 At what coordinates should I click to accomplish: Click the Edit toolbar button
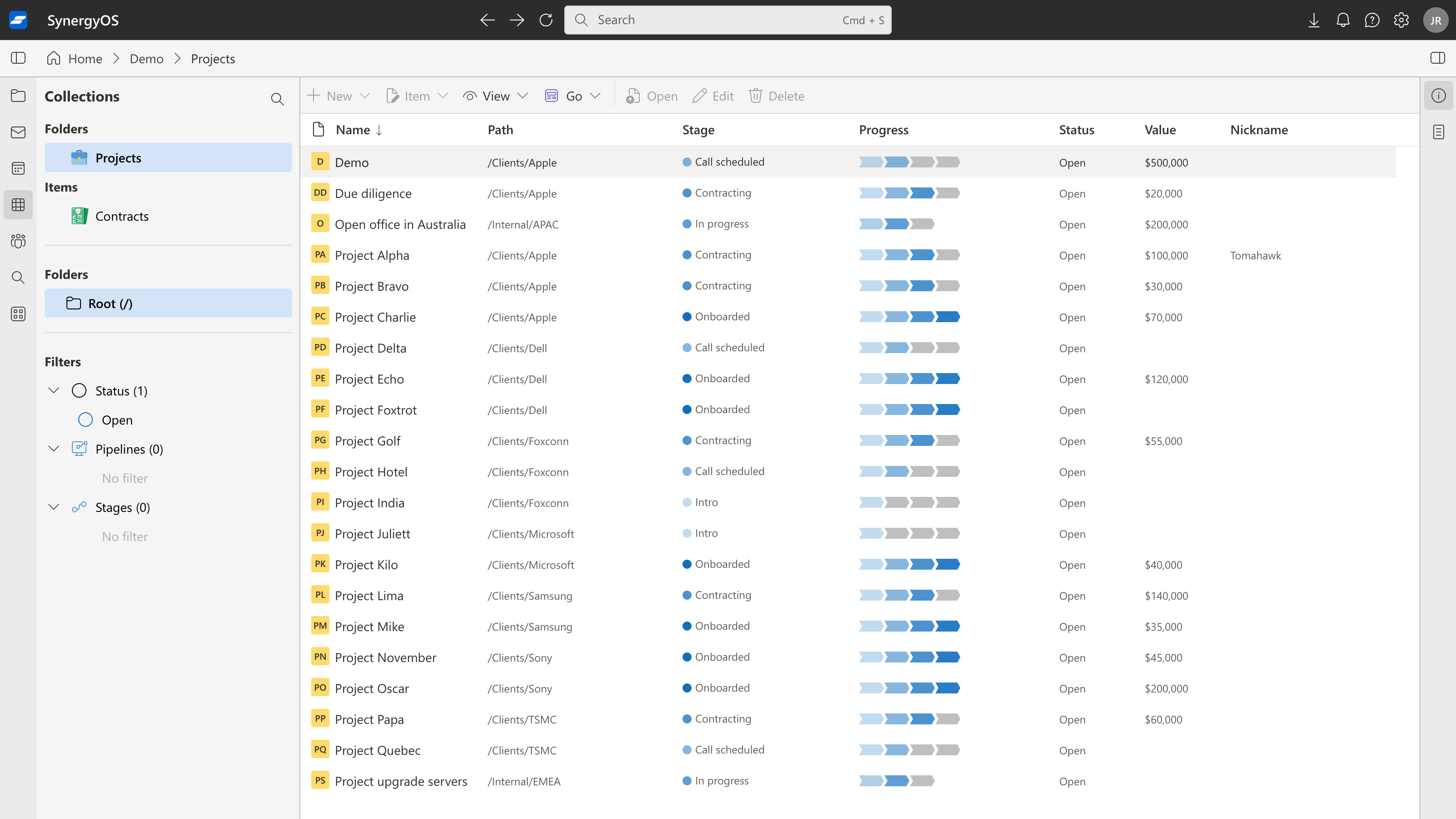(x=713, y=96)
